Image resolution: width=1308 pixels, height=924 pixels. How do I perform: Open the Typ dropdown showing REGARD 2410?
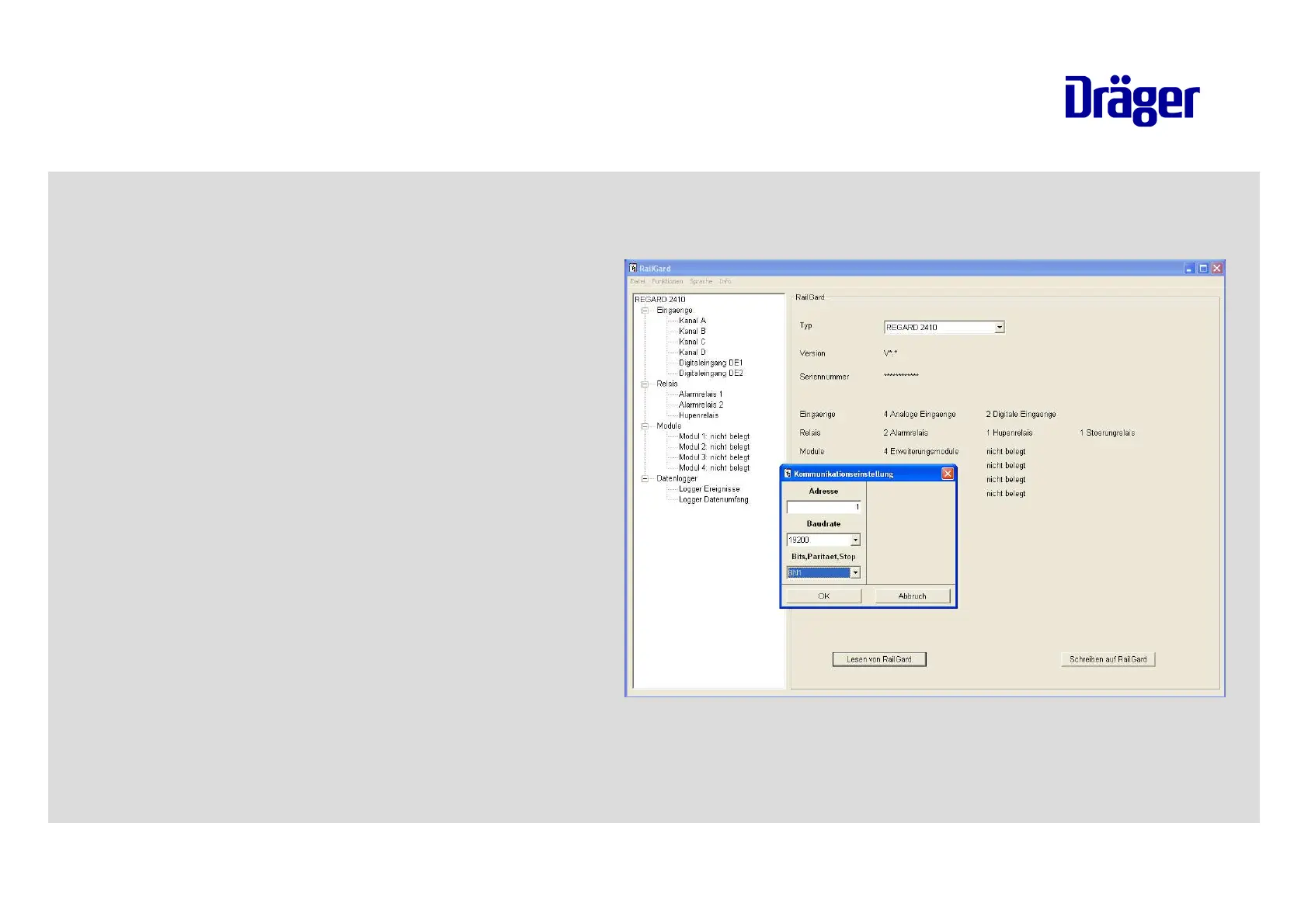[1000, 328]
